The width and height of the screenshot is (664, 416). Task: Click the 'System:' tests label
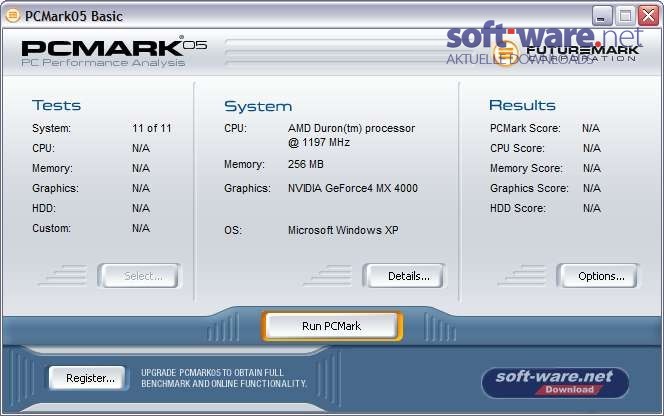[52, 128]
